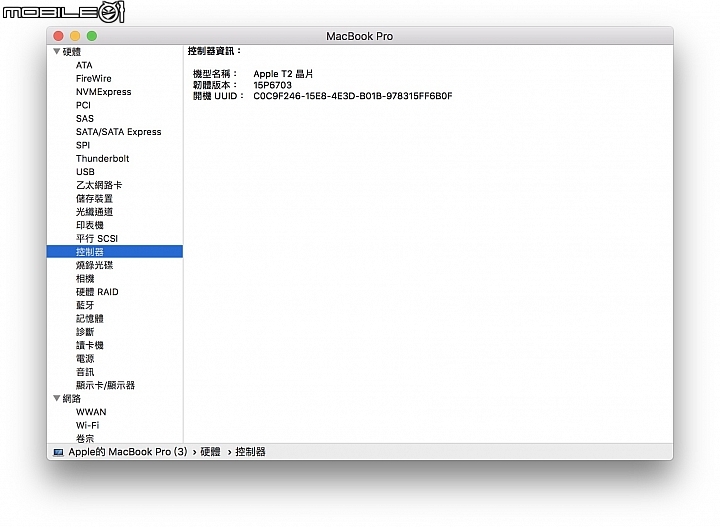Open 燒錄光碟 disc burning entry
Screen dimensions: 720x527
94,265
